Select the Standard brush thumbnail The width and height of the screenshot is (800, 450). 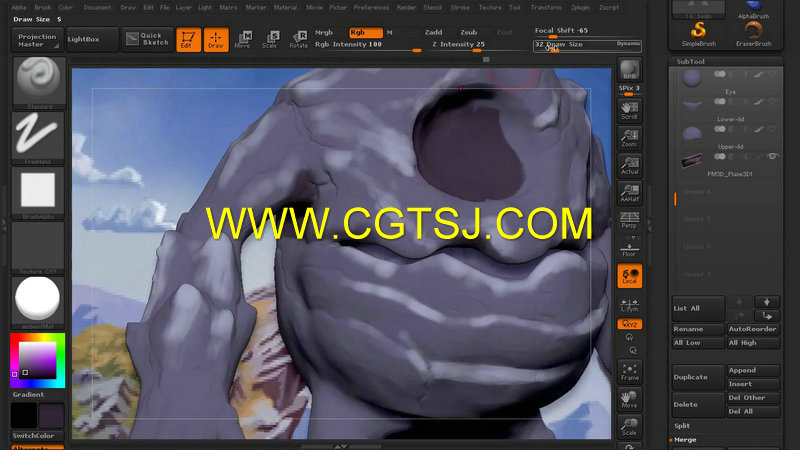click(x=38, y=83)
